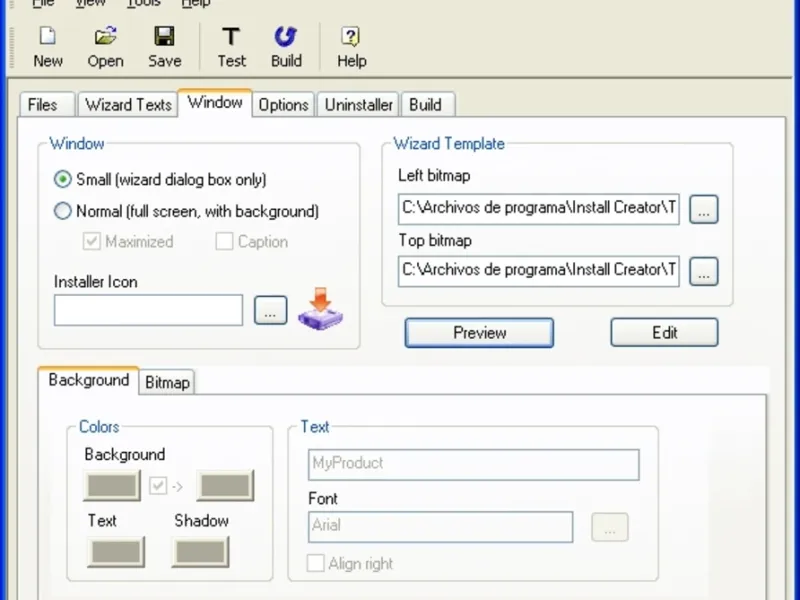This screenshot has height=600, width=800.
Task: Toggle the Caption checkbox
Action: tap(224, 241)
